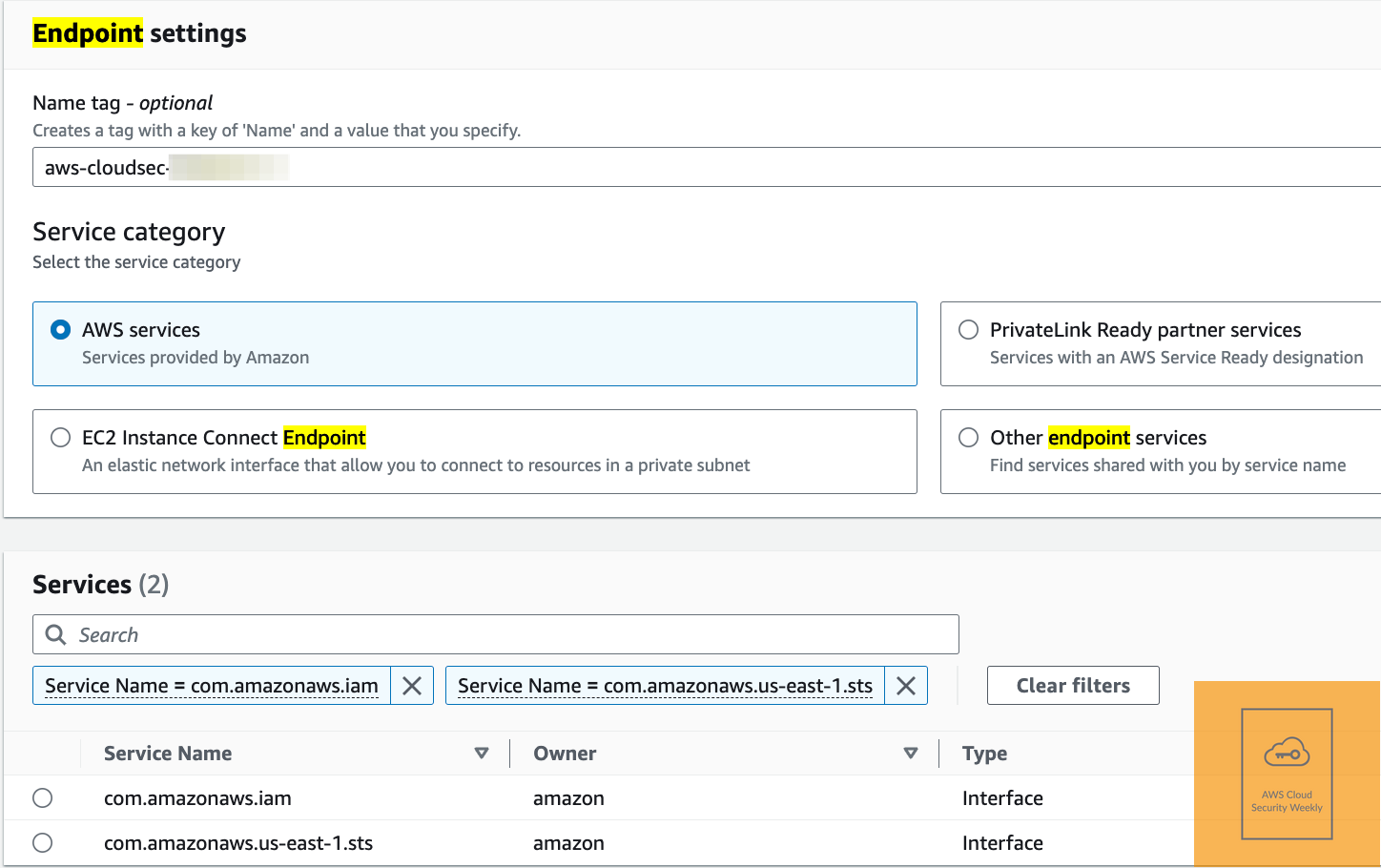
Task: Click the Endpoint settings heading
Action: click(139, 33)
